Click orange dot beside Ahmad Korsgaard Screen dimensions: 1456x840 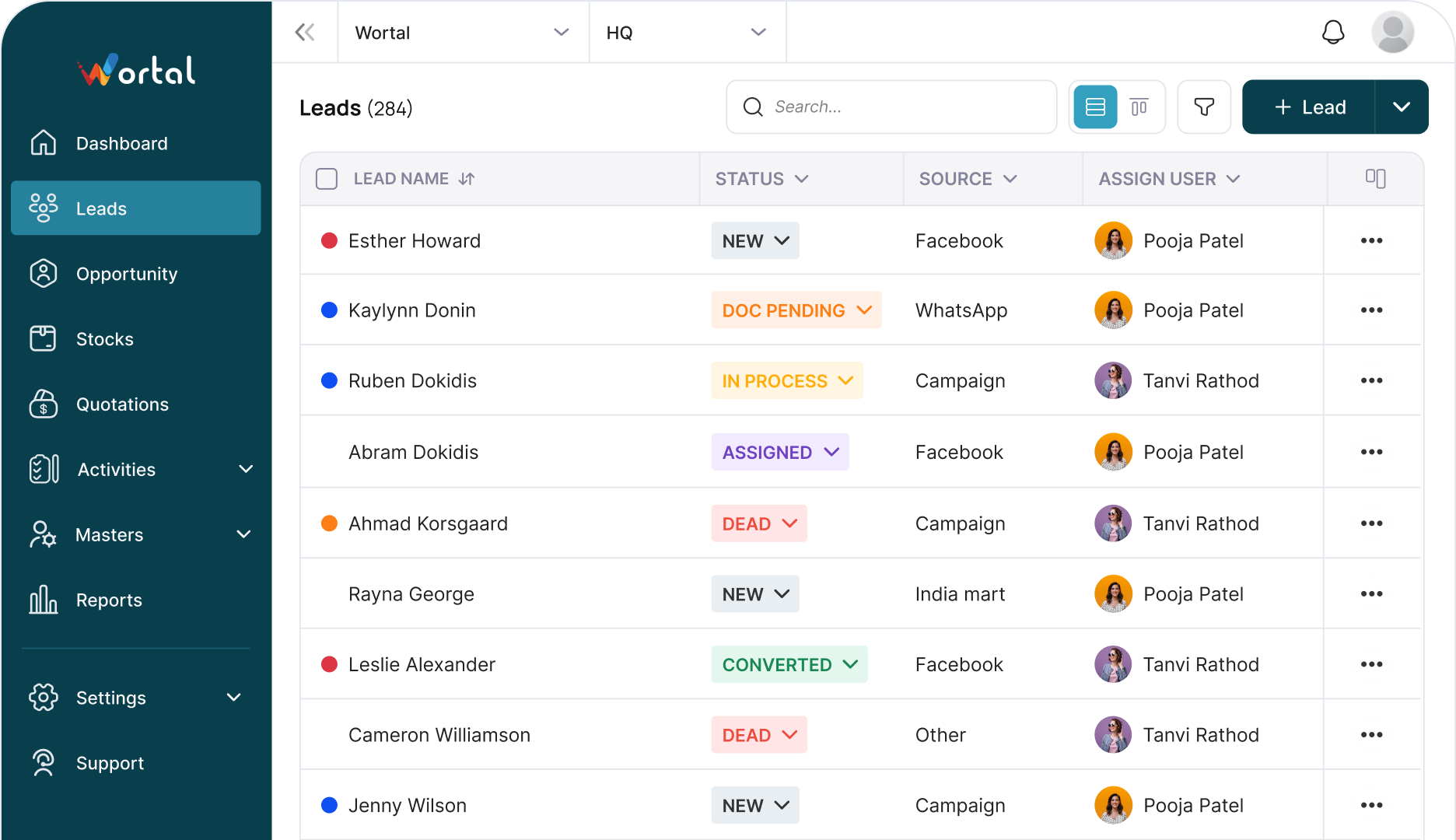329,523
